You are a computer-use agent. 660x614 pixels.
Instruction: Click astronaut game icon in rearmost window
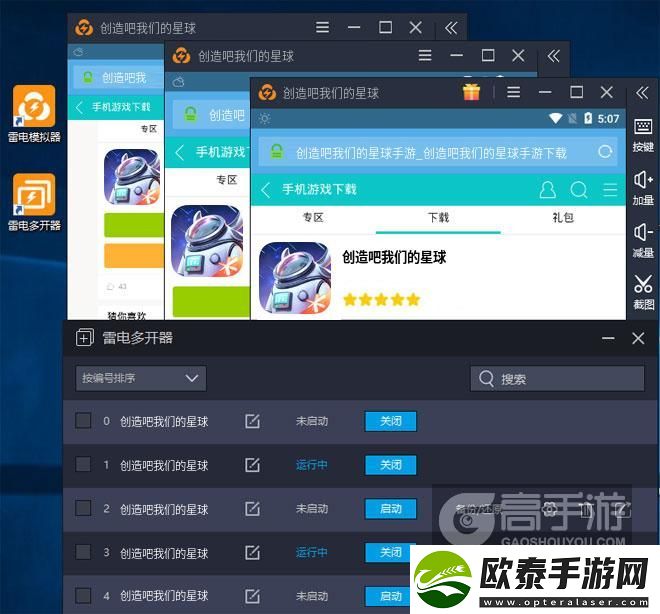[132, 177]
